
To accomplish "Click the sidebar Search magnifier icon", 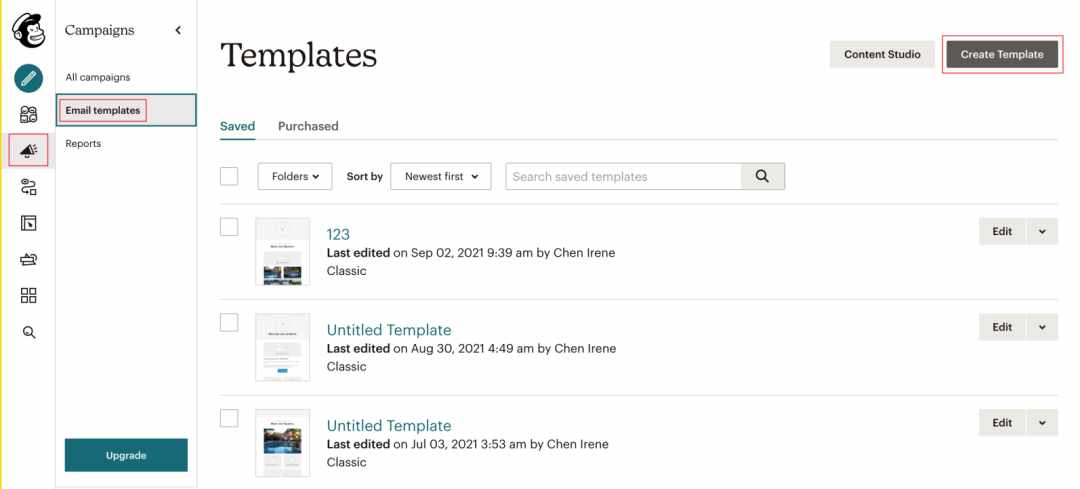I will [x=28, y=333].
